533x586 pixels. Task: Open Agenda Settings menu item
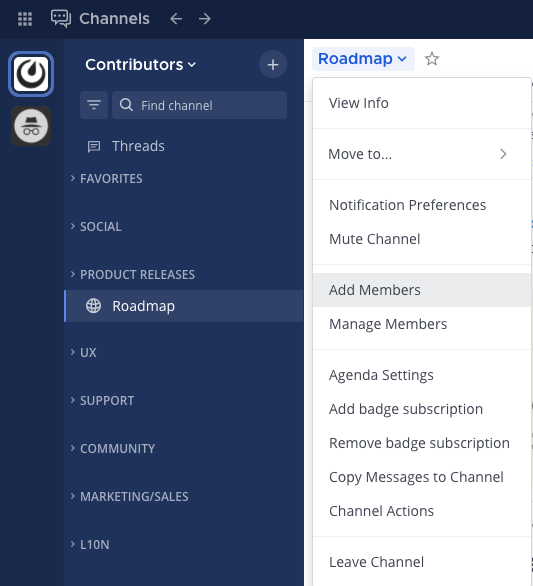tap(422, 375)
